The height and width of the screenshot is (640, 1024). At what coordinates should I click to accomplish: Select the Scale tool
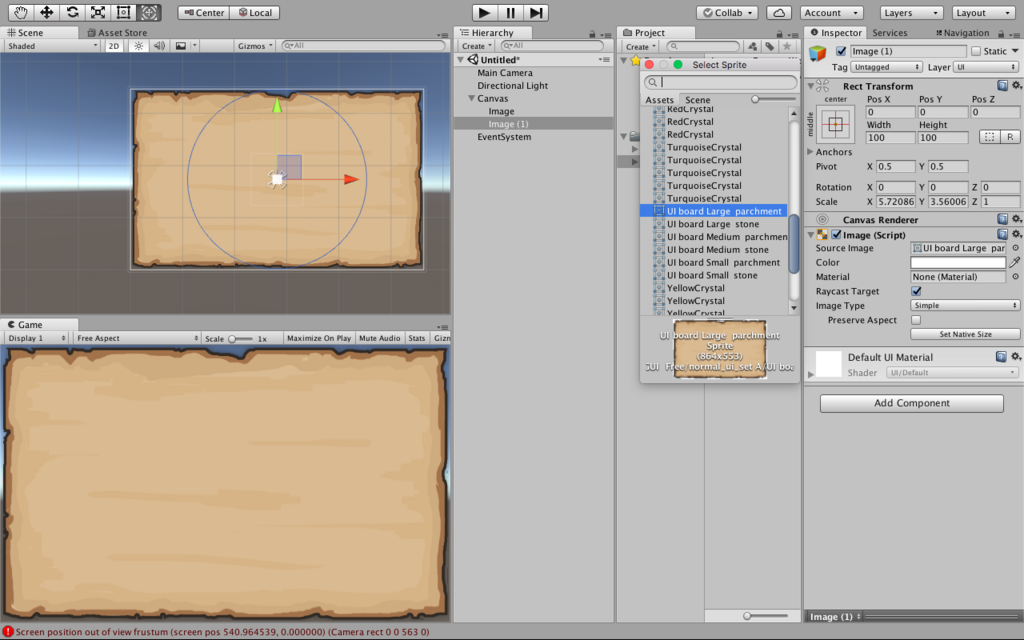pos(97,12)
